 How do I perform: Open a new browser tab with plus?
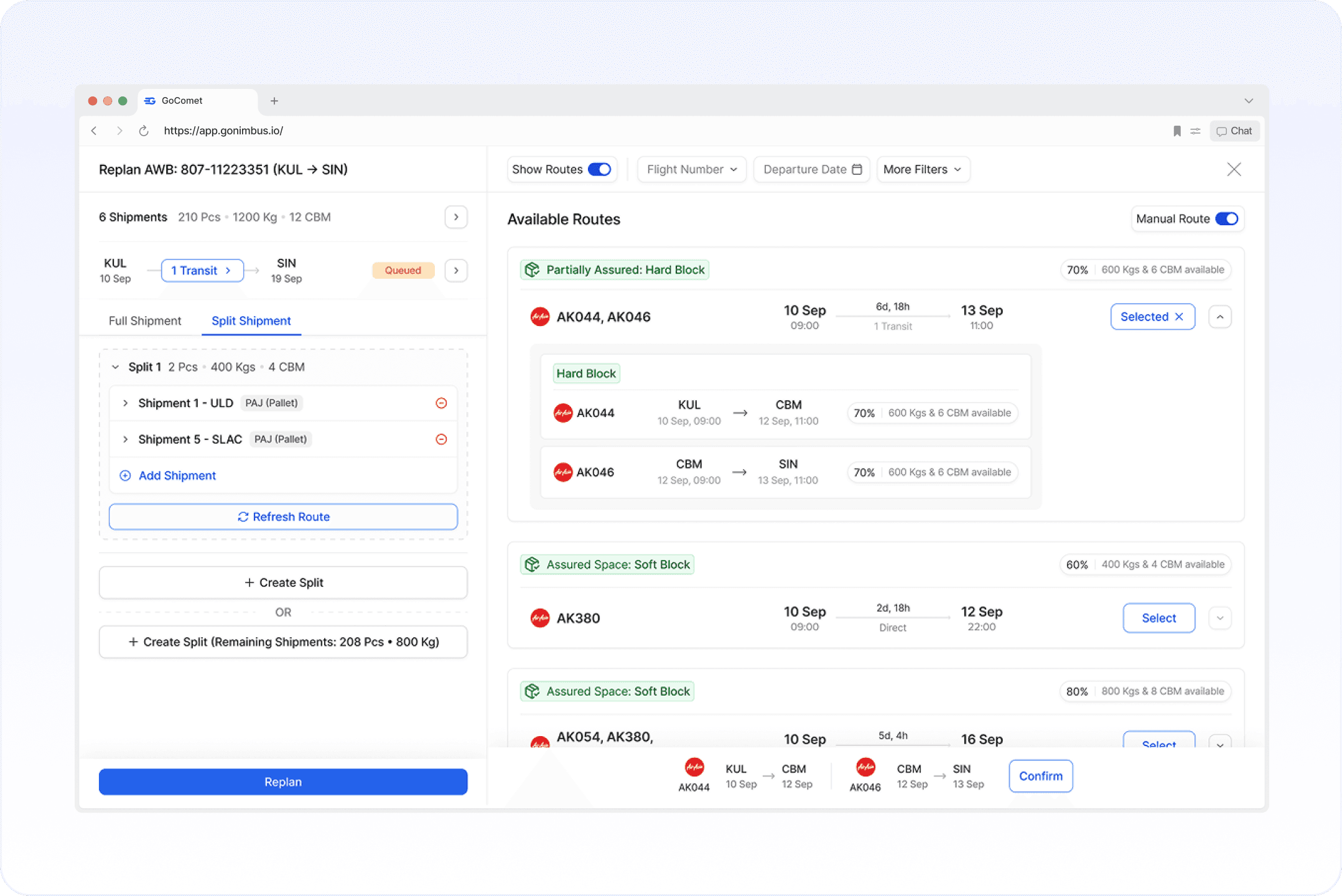pyautogui.click(x=274, y=101)
